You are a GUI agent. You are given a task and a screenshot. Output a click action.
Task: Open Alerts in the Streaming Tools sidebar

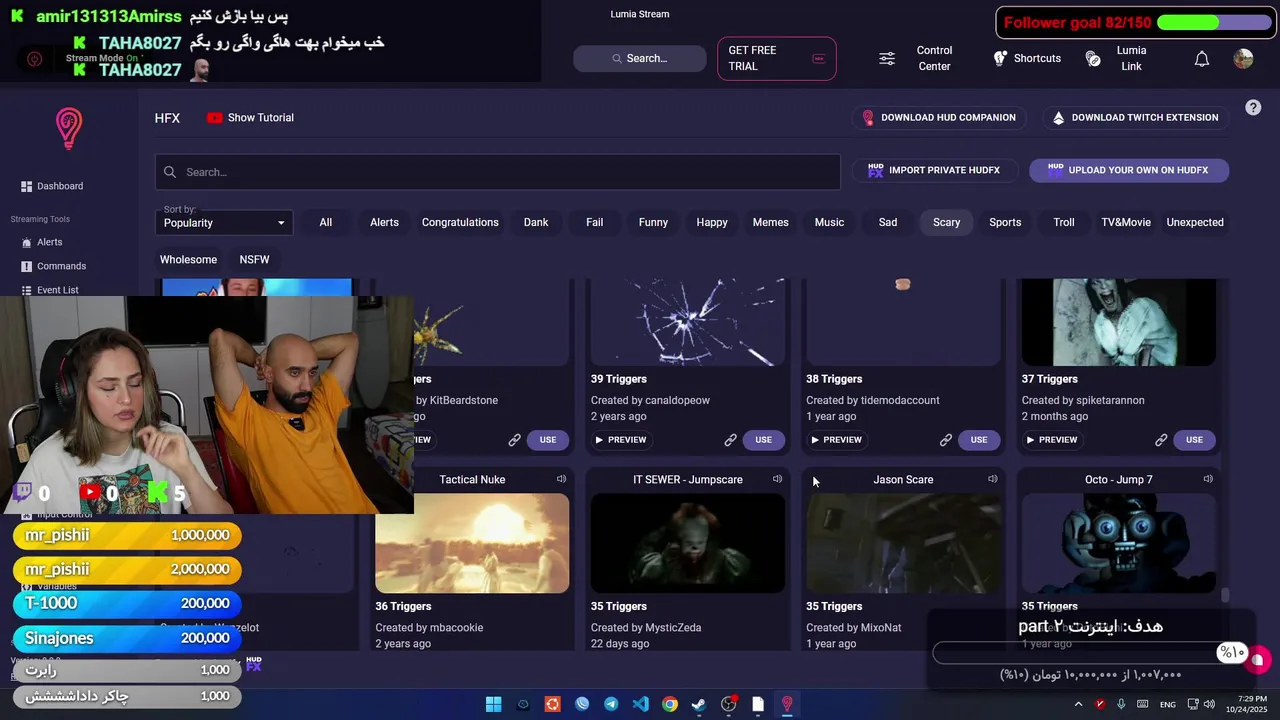coord(42,242)
